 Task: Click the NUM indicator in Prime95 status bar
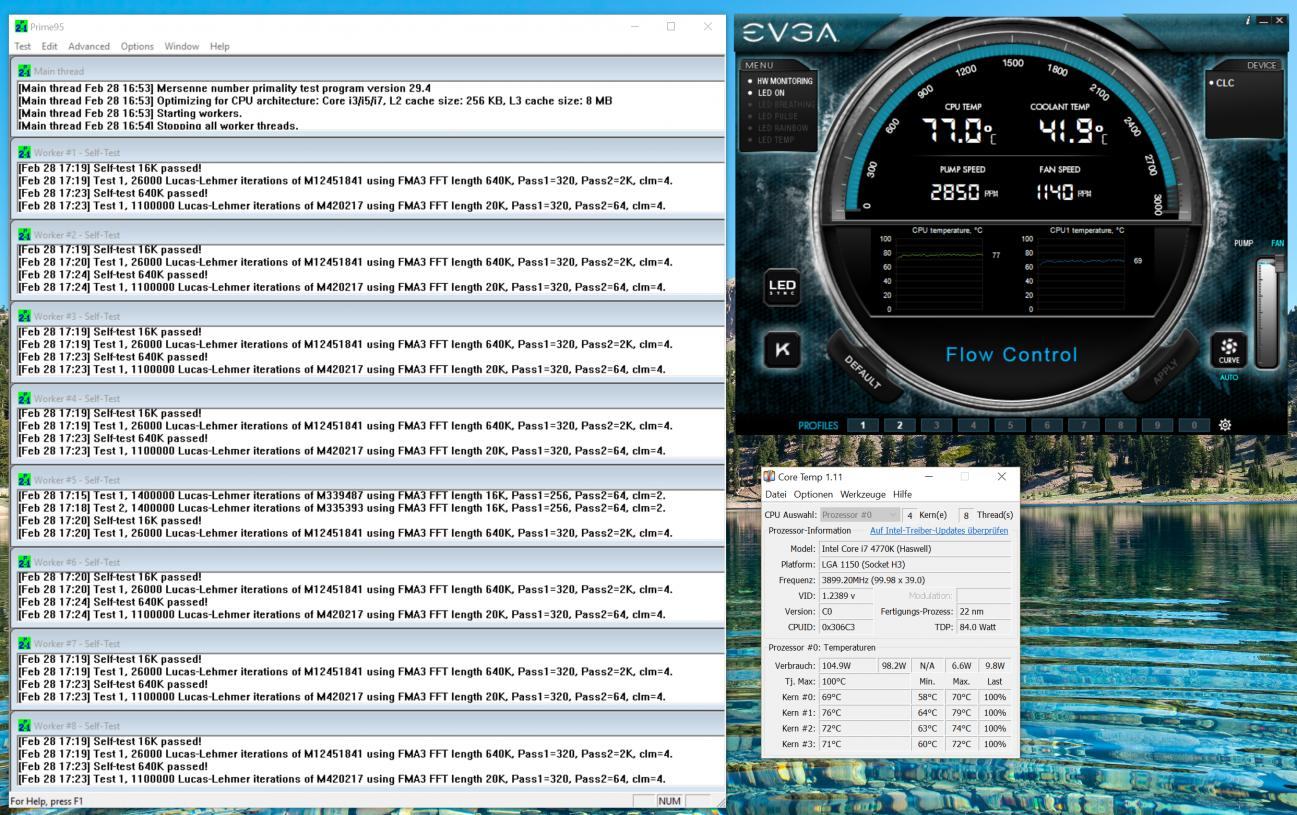669,801
